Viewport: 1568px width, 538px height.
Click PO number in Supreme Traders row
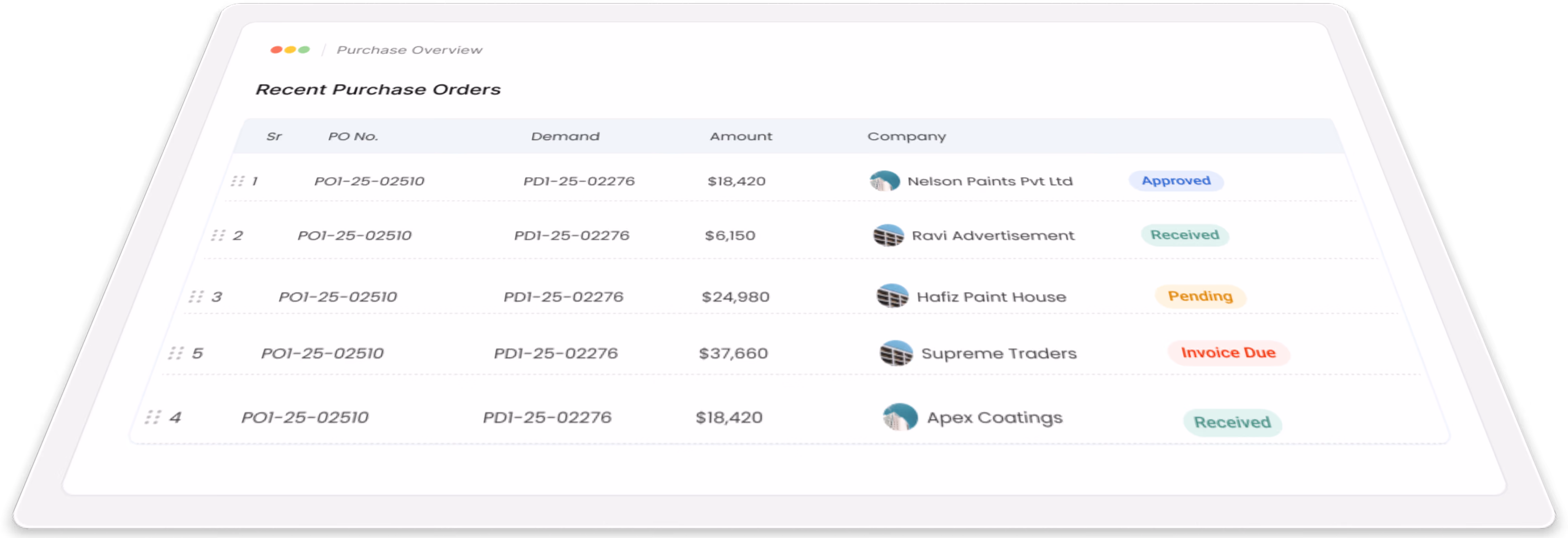[x=323, y=353]
